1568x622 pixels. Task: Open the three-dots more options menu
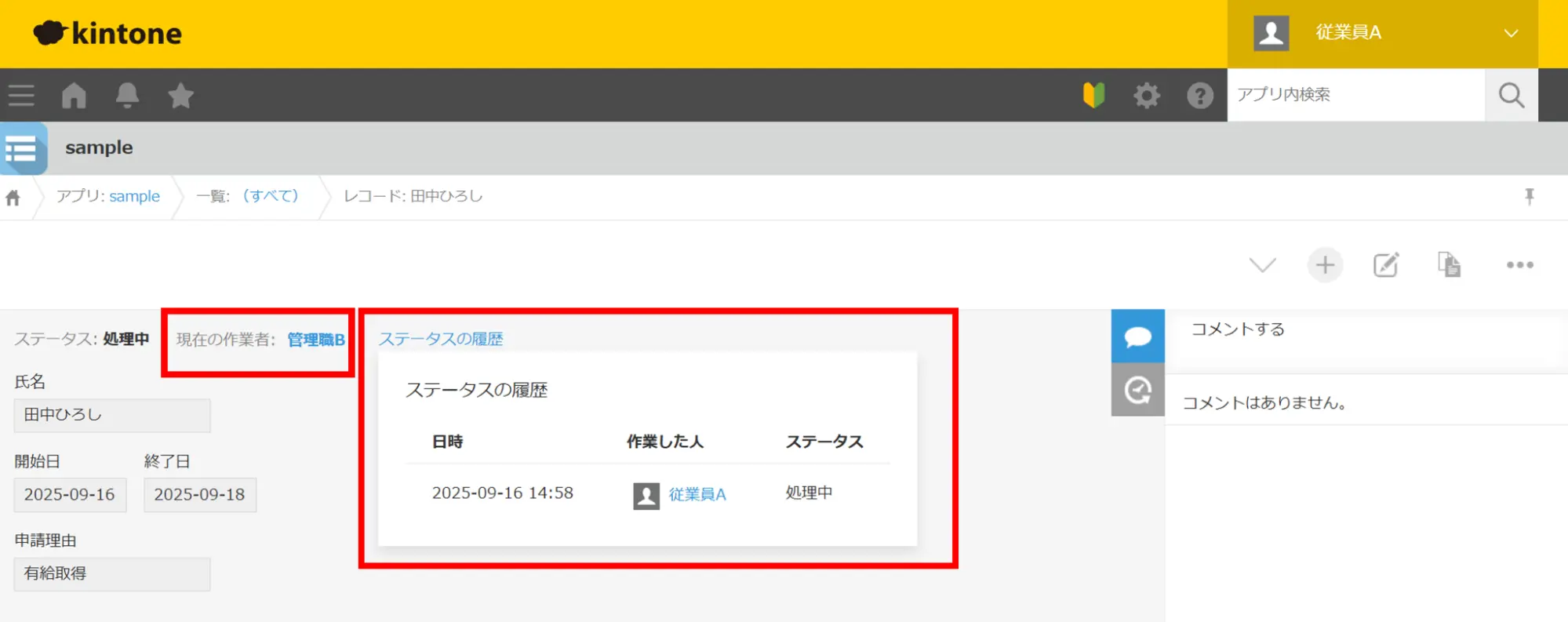pyautogui.click(x=1519, y=265)
